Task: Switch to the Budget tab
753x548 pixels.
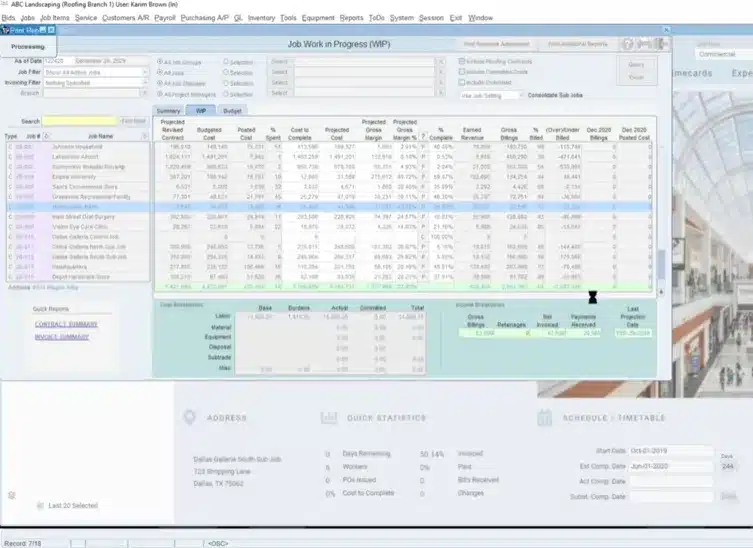Action: [x=232, y=111]
